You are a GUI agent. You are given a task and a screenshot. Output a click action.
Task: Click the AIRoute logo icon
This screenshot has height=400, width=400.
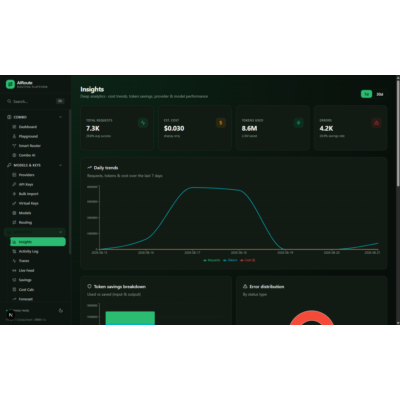click(x=10, y=84)
